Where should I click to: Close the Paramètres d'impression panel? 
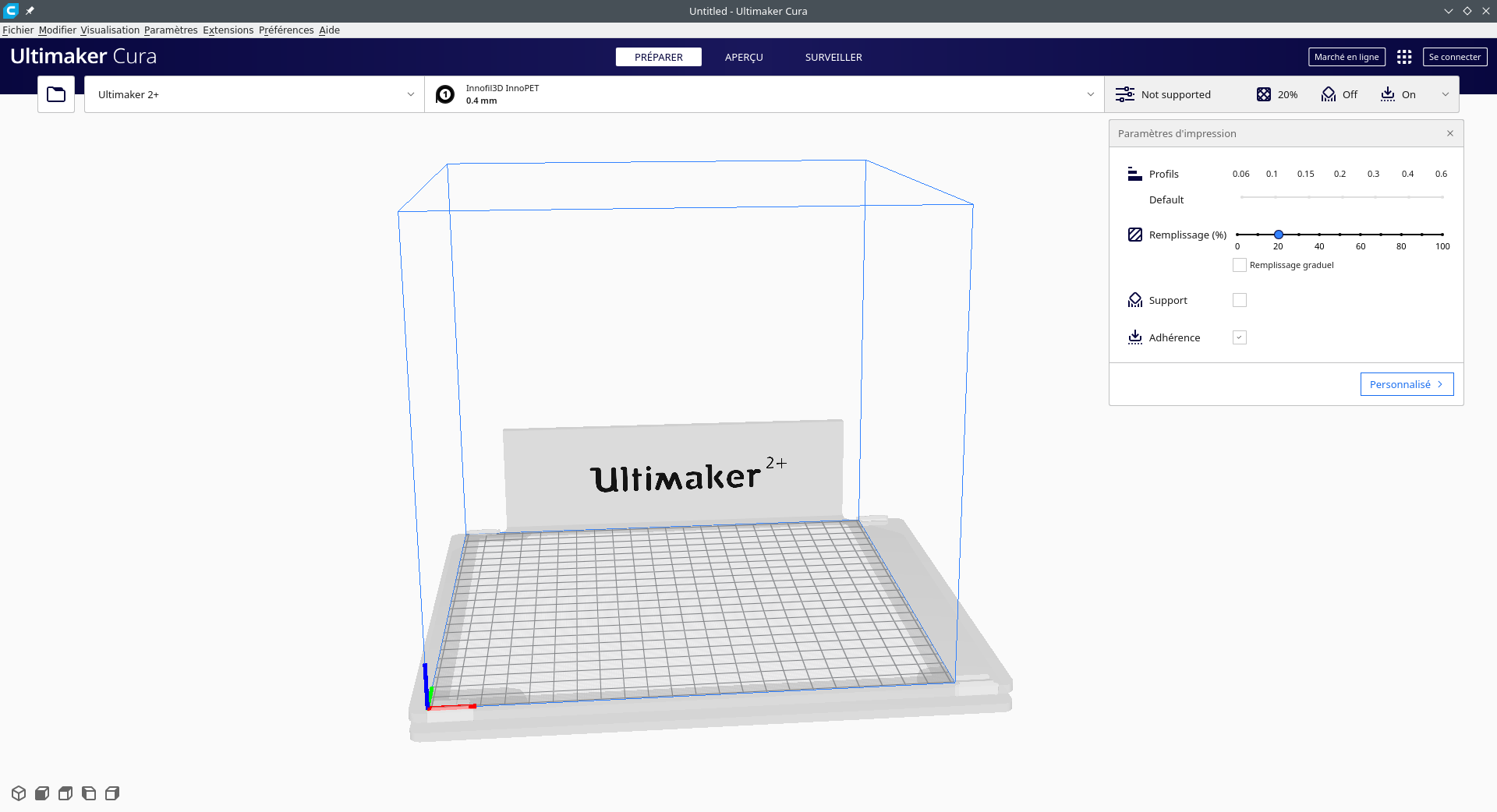[x=1450, y=133]
